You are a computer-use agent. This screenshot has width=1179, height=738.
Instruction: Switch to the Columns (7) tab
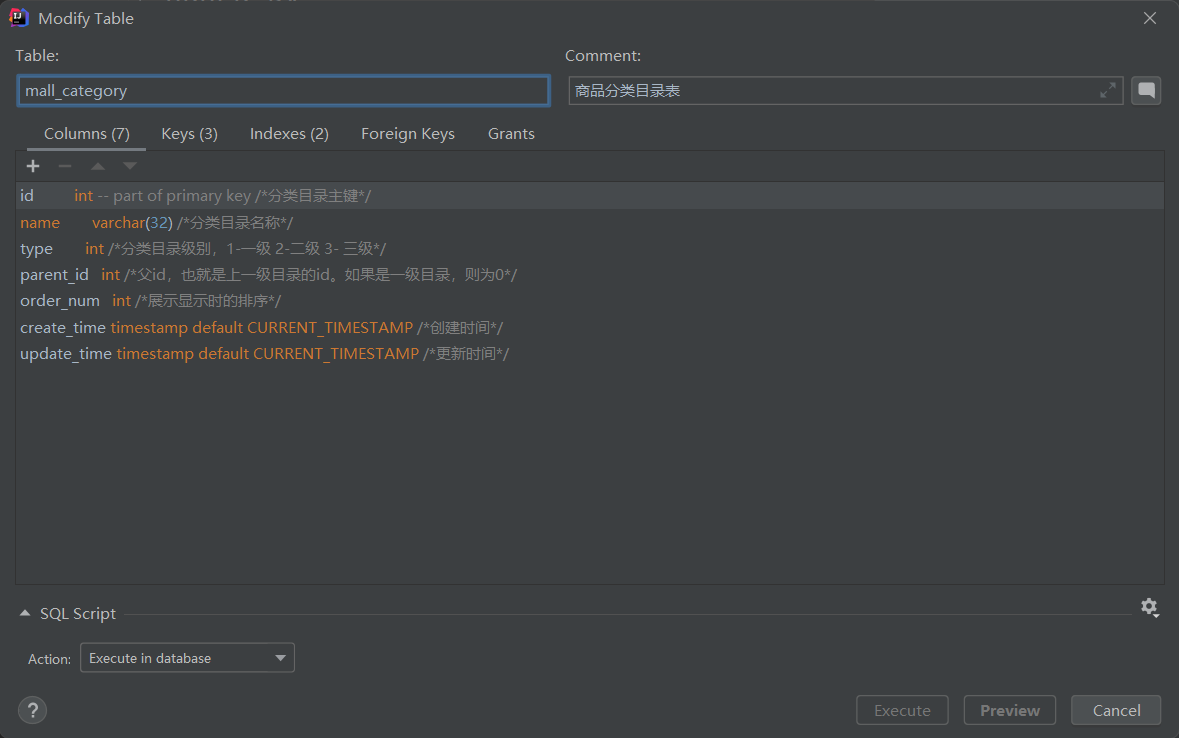pos(86,134)
